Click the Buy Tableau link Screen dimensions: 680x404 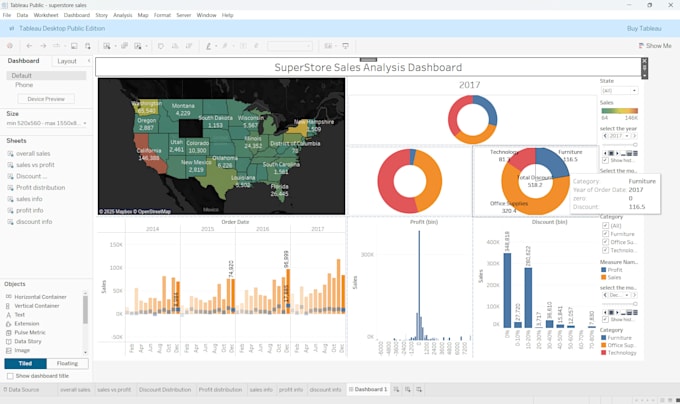pyautogui.click(x=644, y=29)
